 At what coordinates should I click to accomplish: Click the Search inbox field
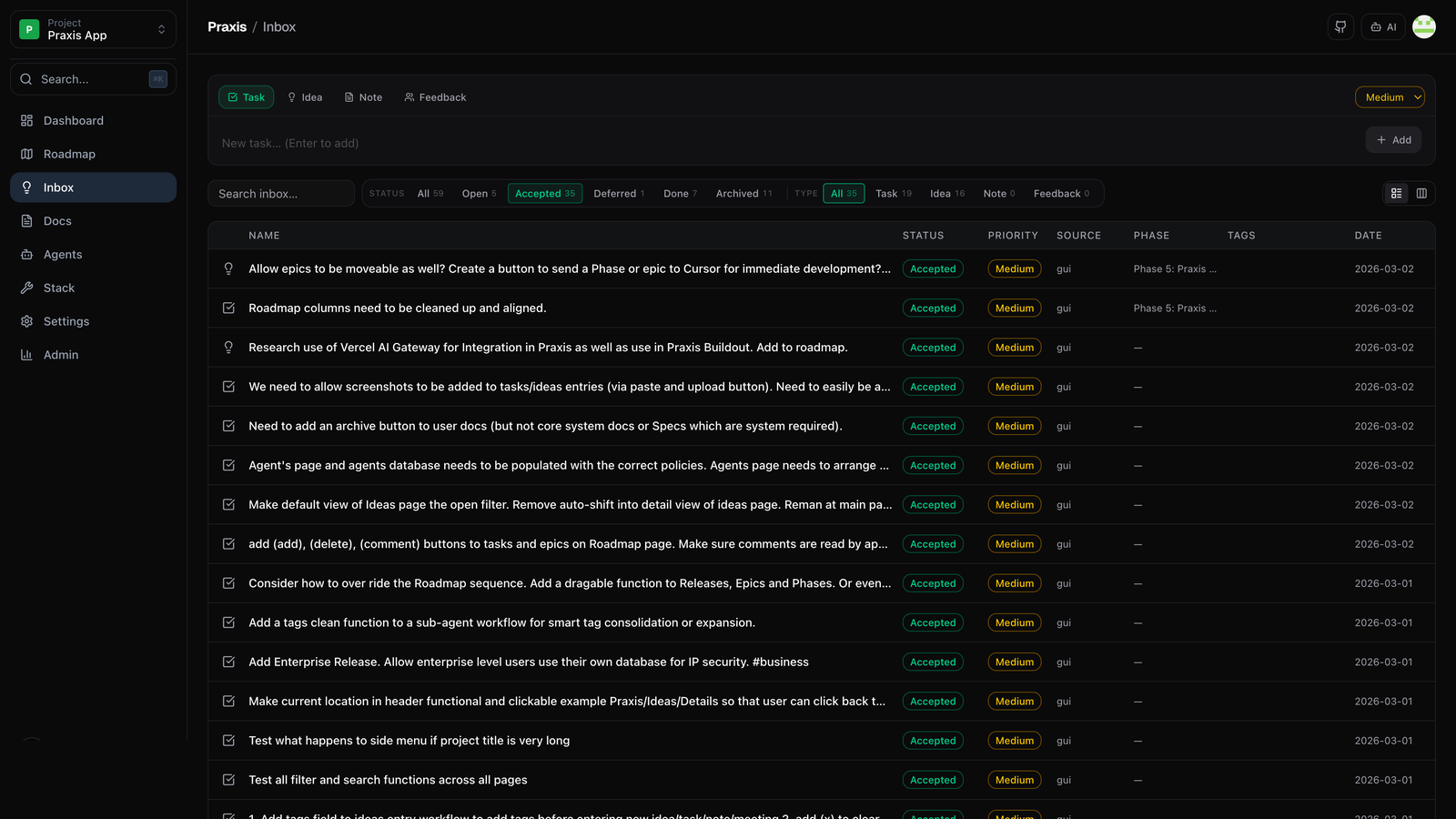[x=280, y=193]
